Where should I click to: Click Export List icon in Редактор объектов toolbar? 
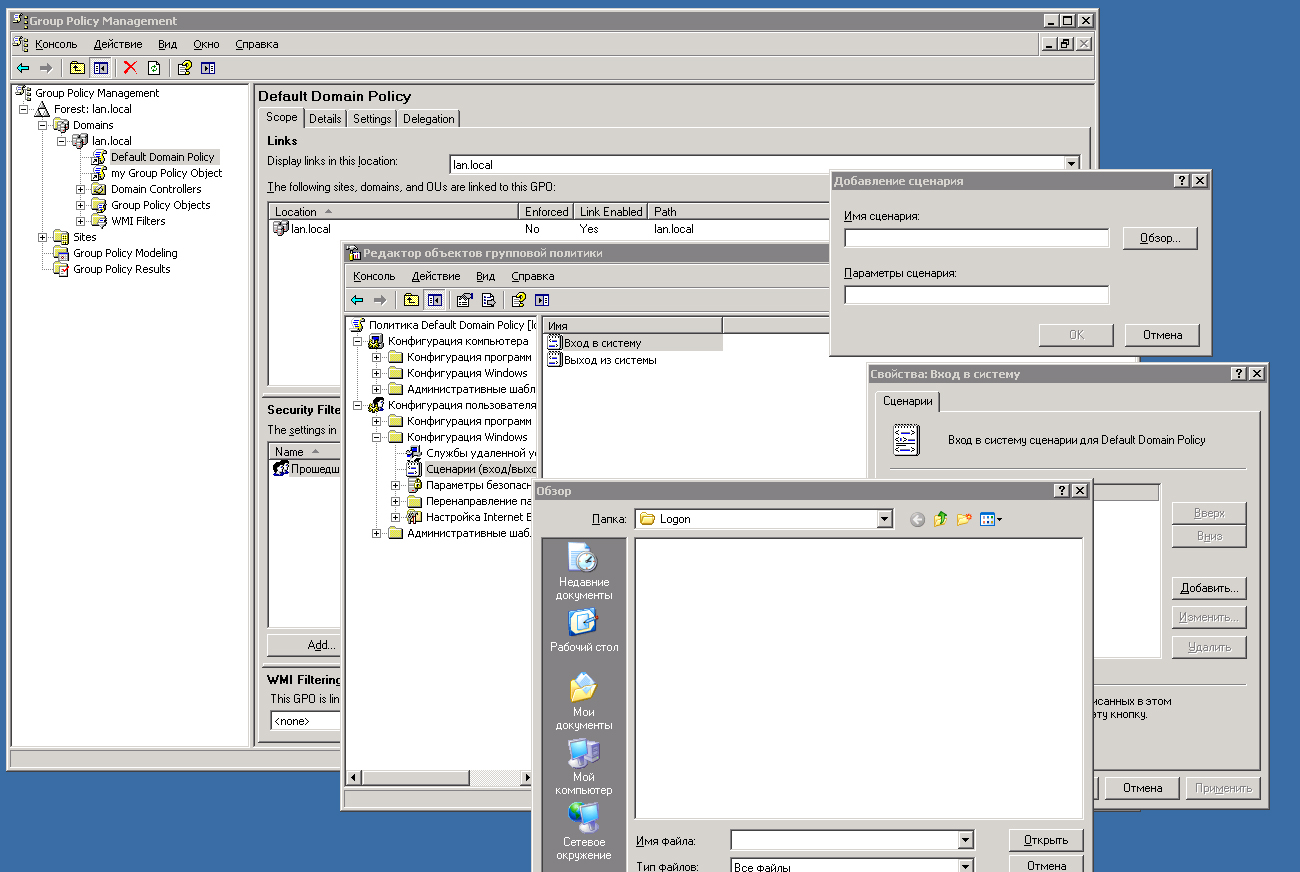(x=488, y=300)
